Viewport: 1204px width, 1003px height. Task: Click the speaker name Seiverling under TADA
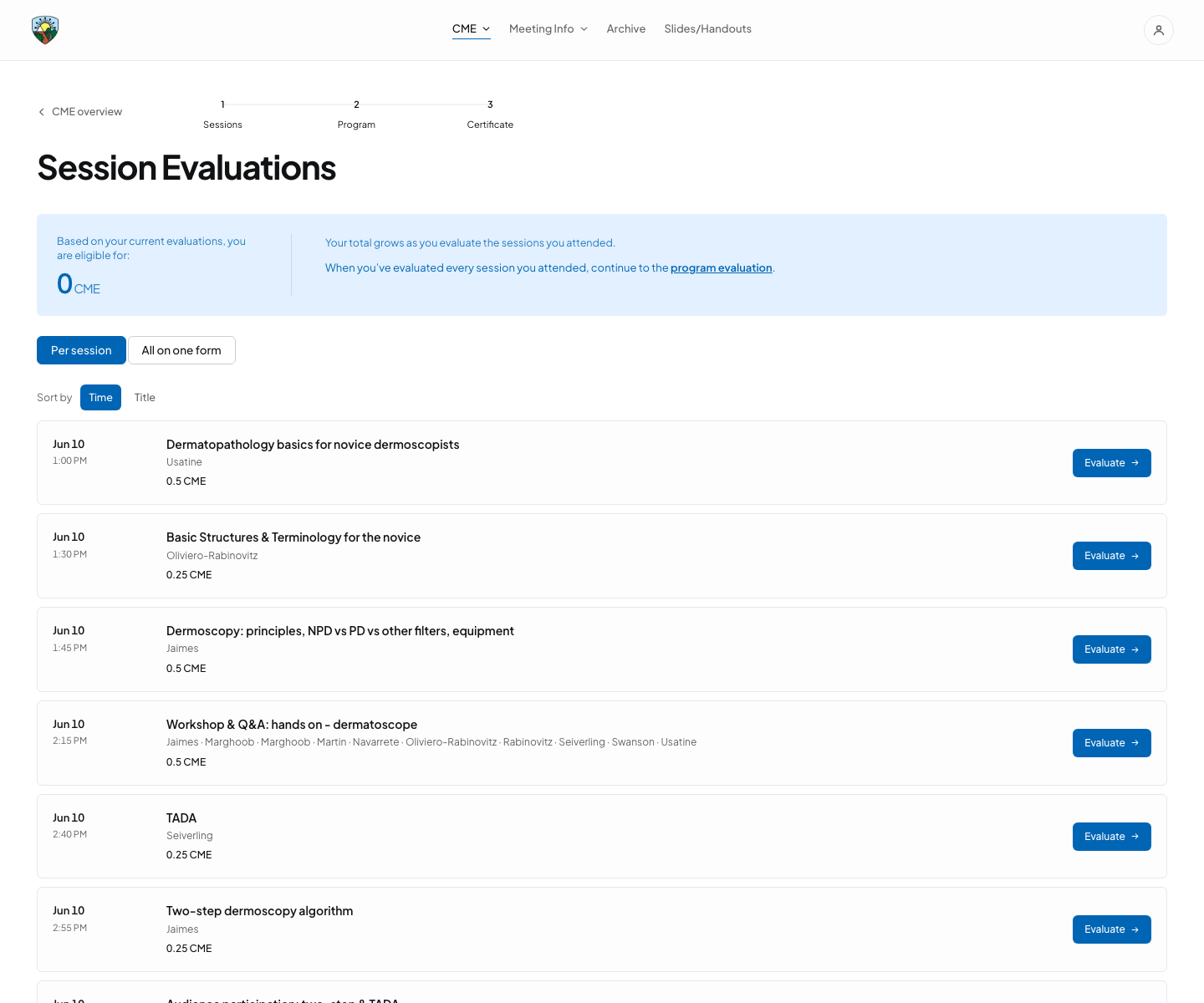point(190,836)
